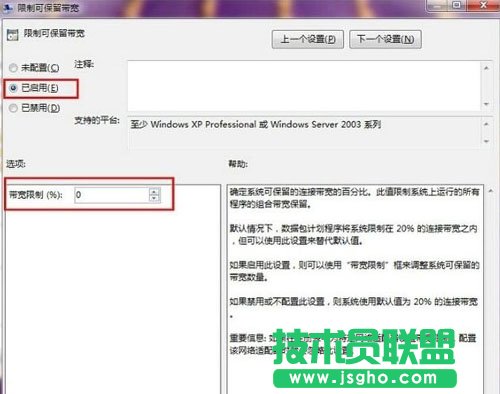
Task: Click help paragraph starting 如果禁用或不配置此设置
Action: click(354, 307)
